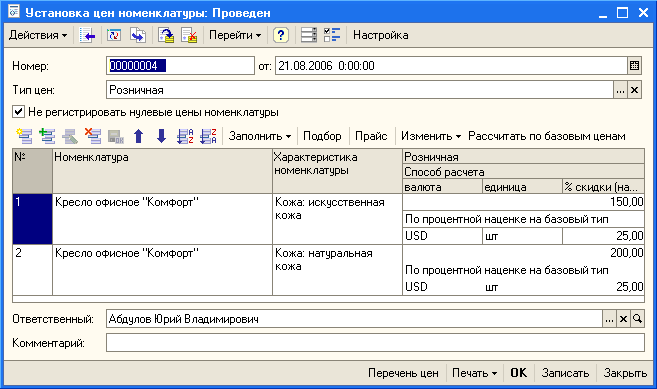Open the Действия dropdown menu
This screenshot has width=657, height=389.
pos(38,35)
